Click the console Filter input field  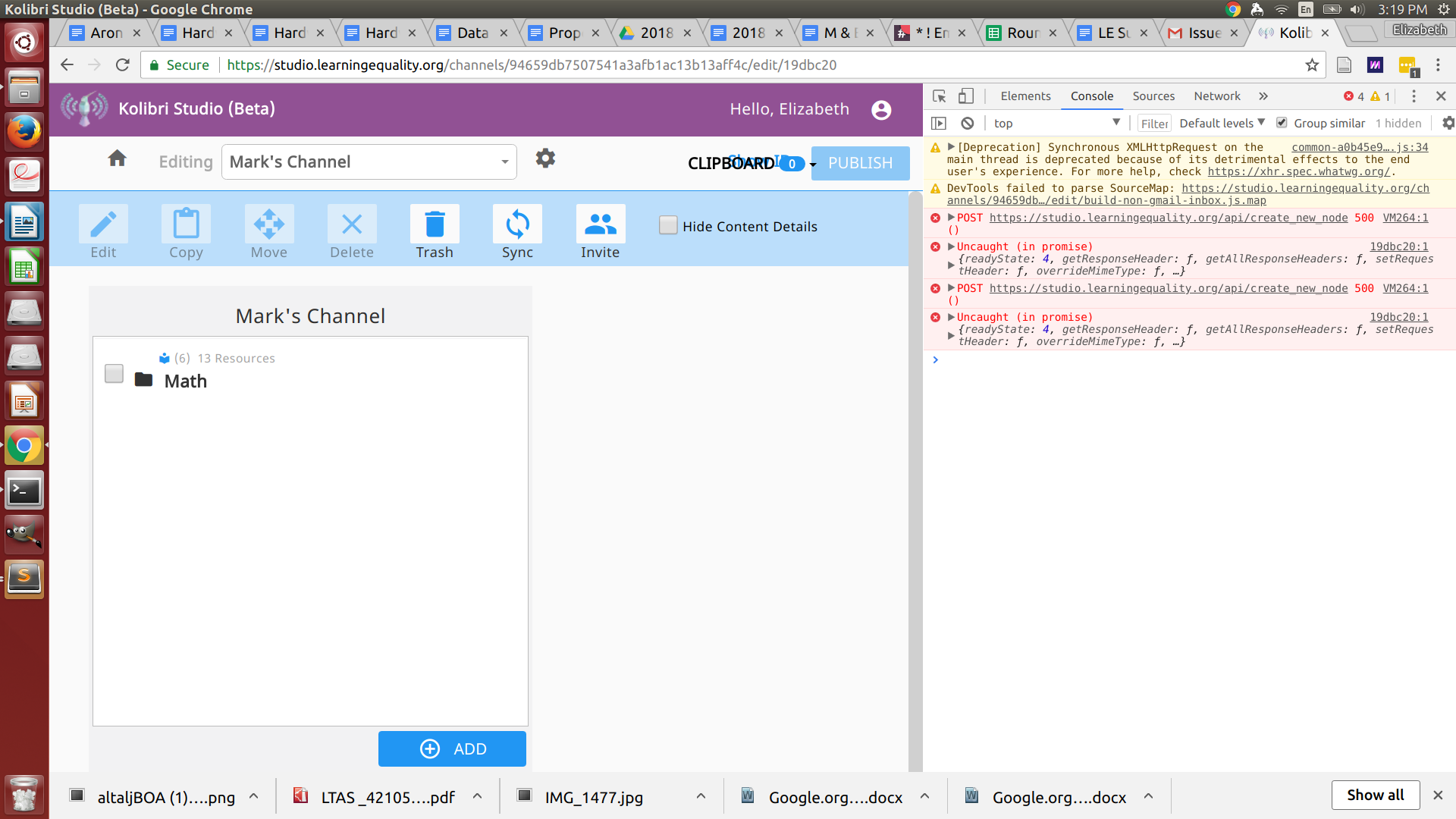click(x=1154, y=124)
